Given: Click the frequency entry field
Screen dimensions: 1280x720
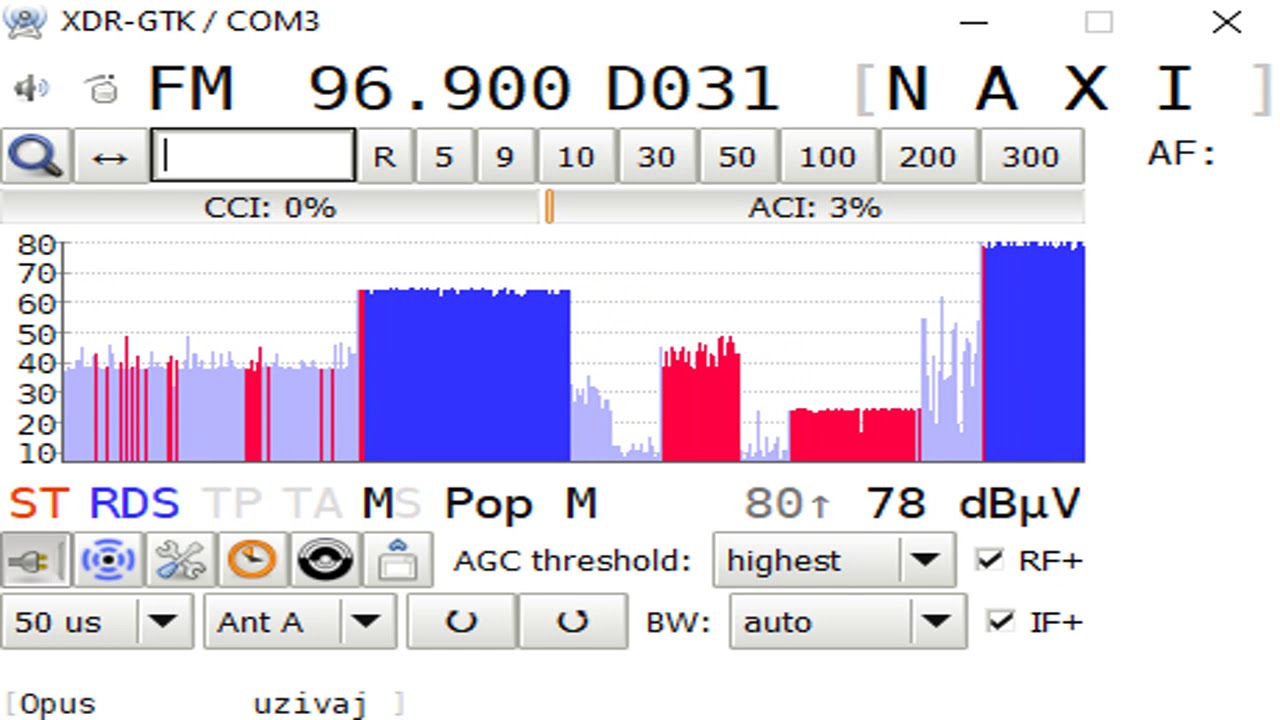Looking at the screenshot, I should 253,156.
